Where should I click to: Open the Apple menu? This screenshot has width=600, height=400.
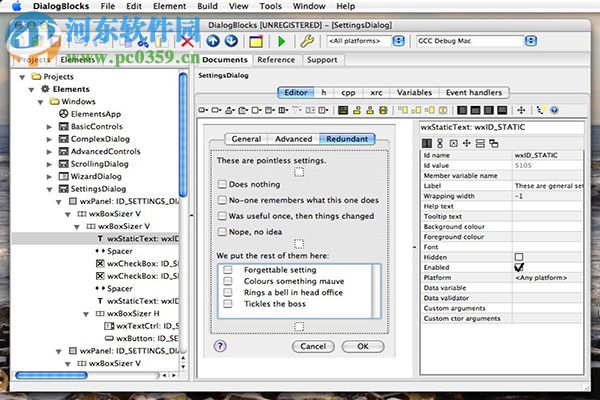[x=16, y=6]
